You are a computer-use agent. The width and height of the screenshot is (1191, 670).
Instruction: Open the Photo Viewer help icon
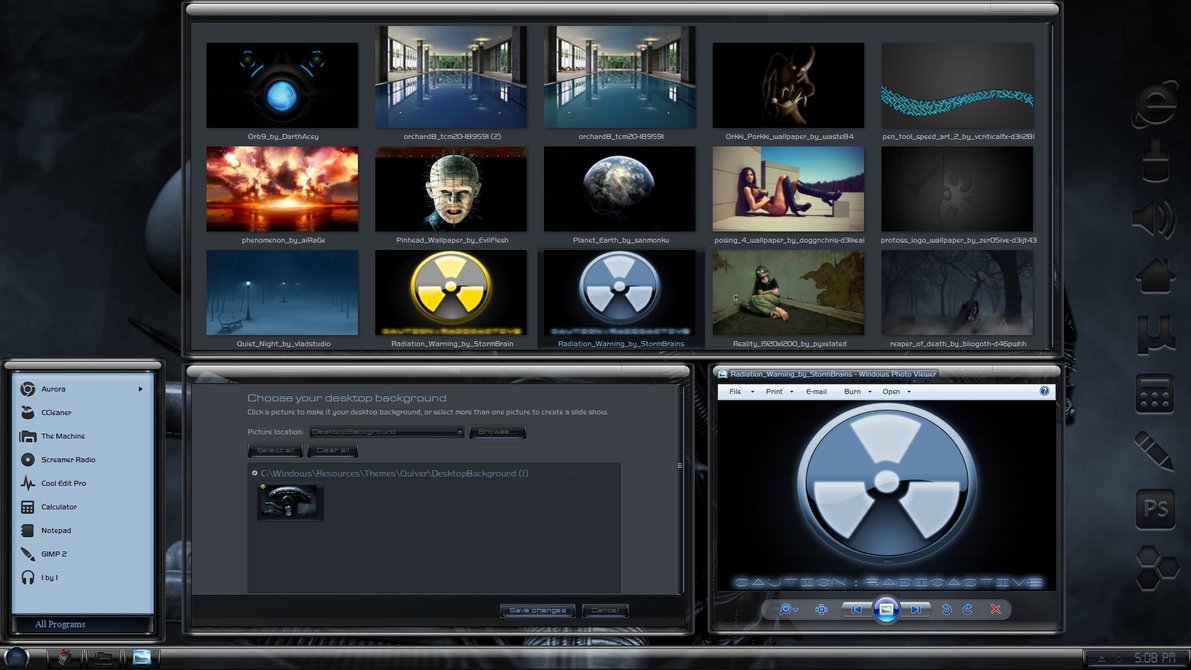(x=1044, y=391)
